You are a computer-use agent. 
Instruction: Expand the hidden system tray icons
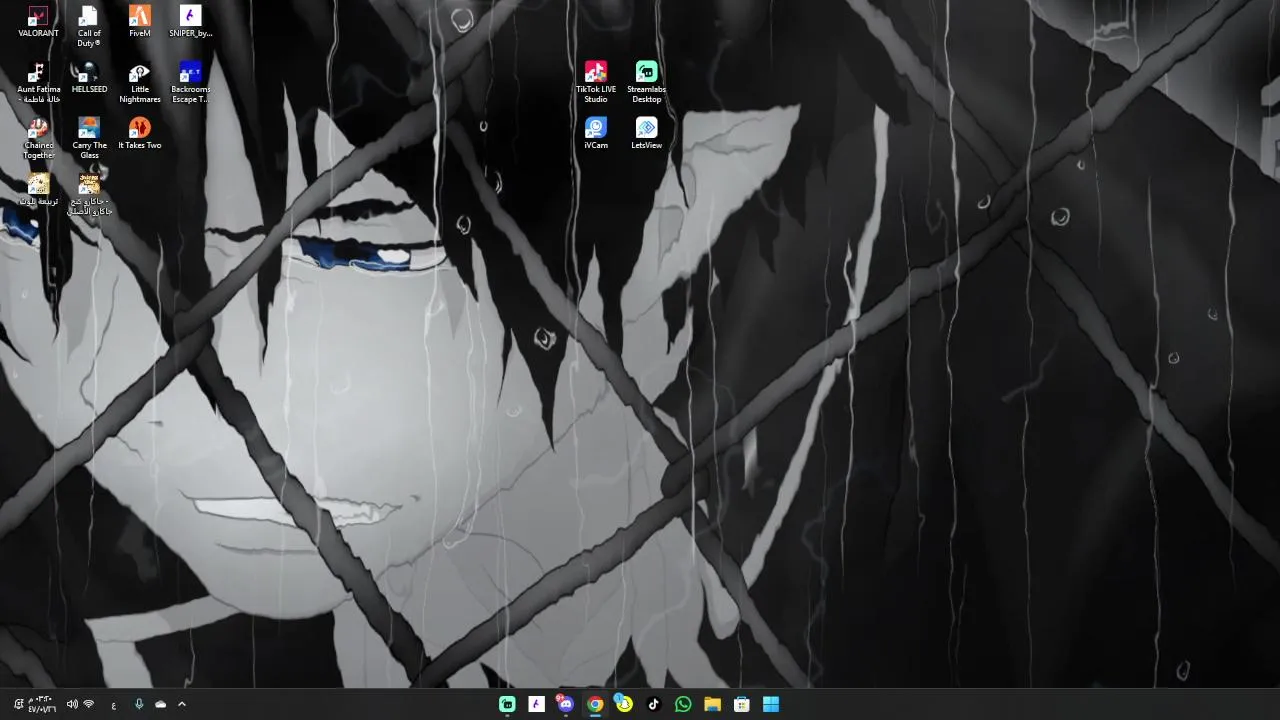tap(182, 704)
